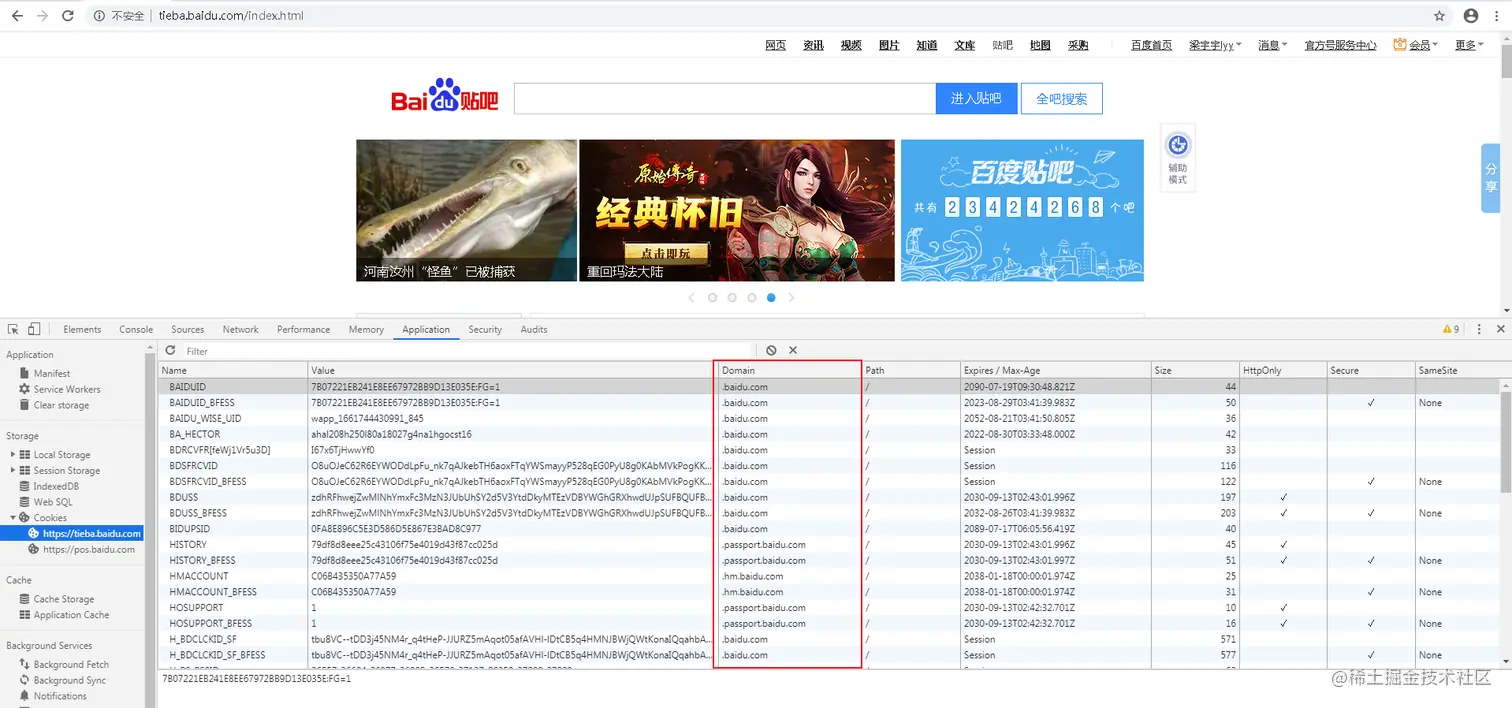Select the HMACCOUNT cookie row

click(830, 576)
